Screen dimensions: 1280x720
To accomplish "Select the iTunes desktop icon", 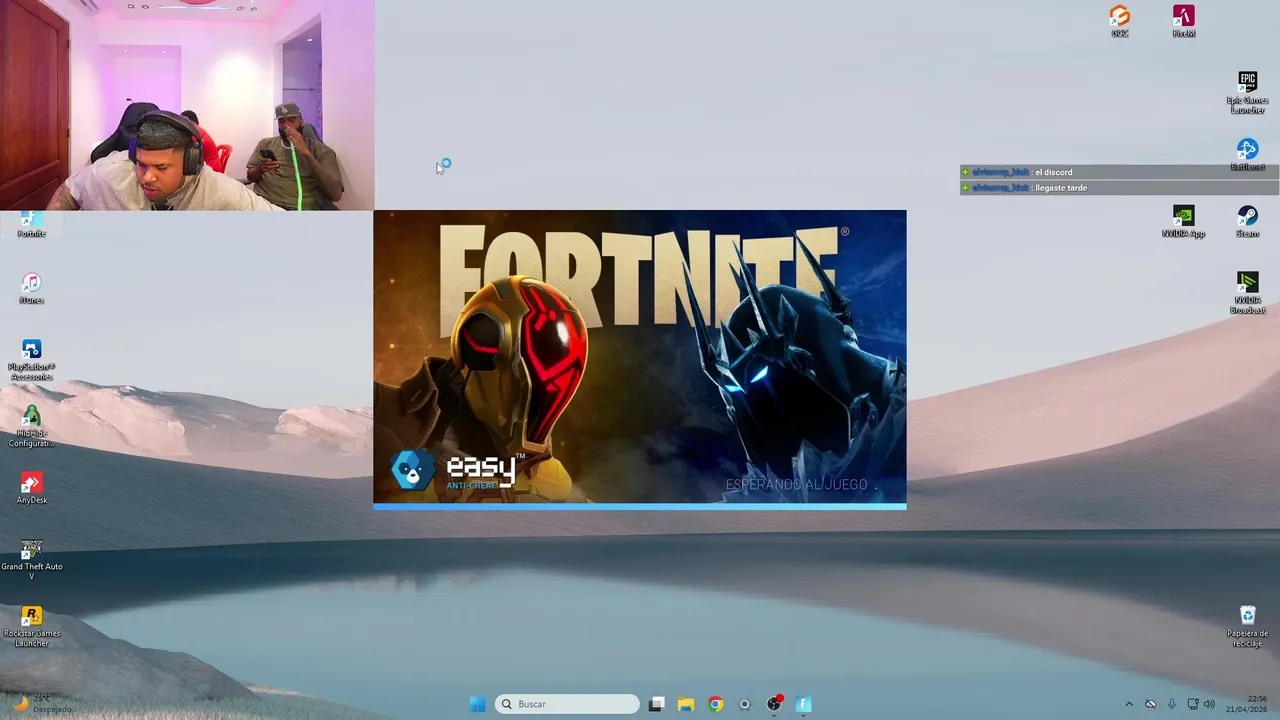I will [31, 288].
